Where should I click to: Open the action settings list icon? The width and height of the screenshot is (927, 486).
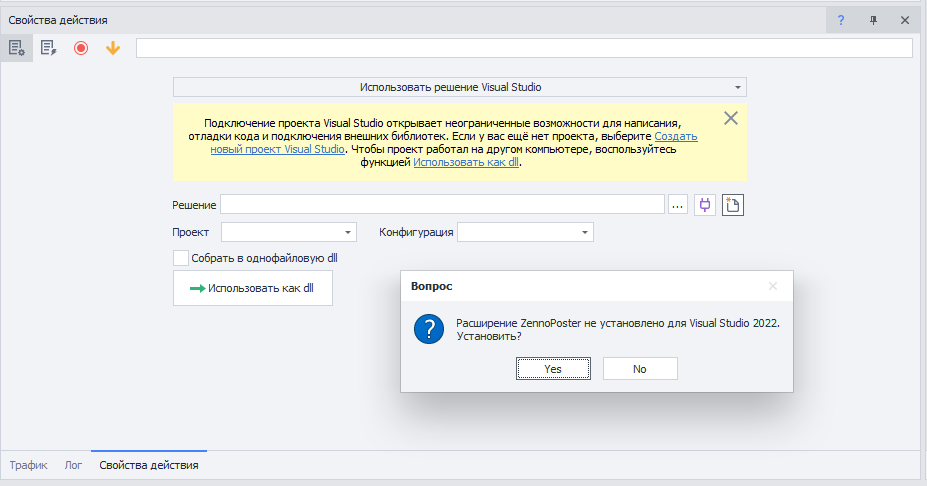pos(17,48)
